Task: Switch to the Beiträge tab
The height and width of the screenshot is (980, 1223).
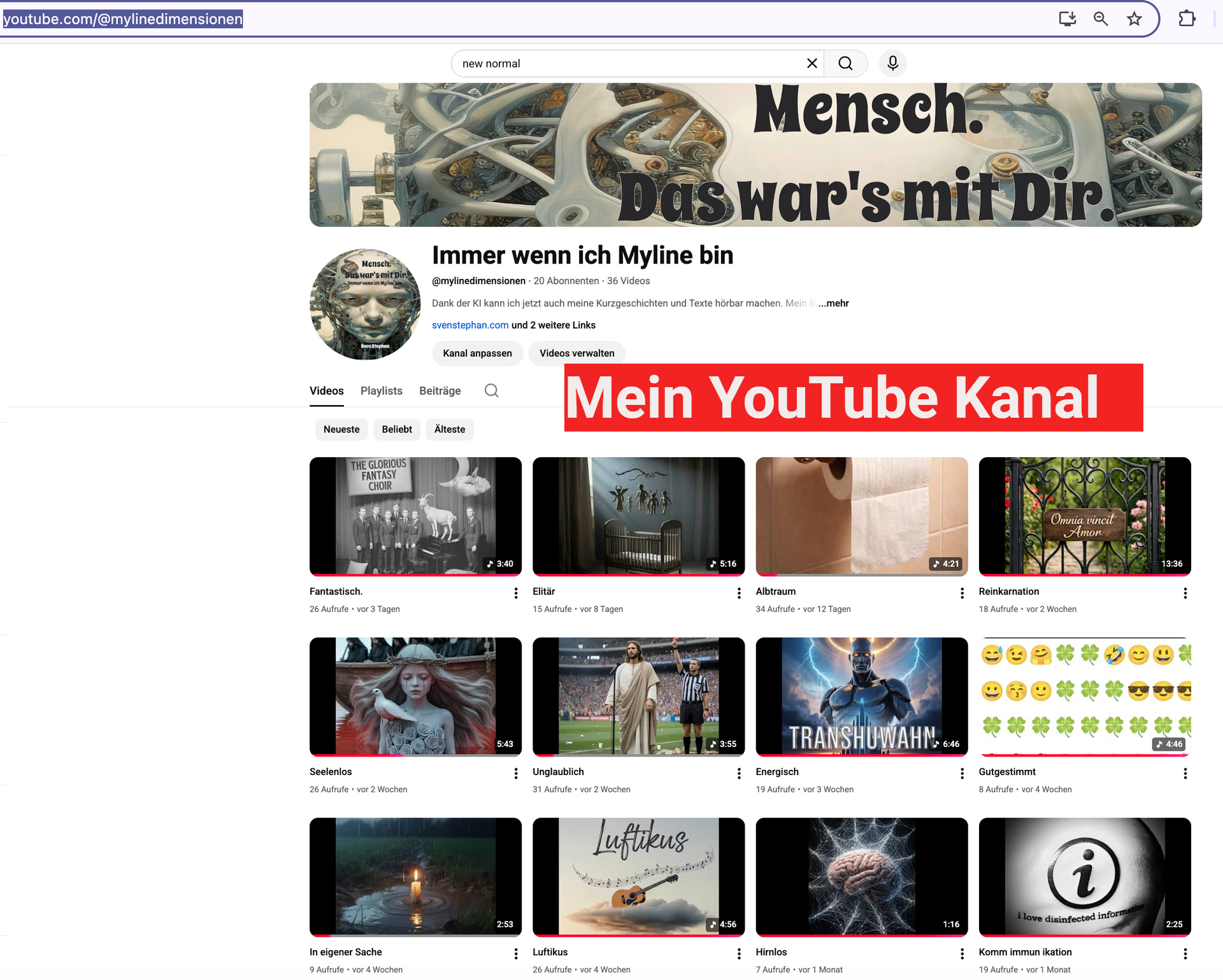Action: pyautogui.click(x=440, y=391)
